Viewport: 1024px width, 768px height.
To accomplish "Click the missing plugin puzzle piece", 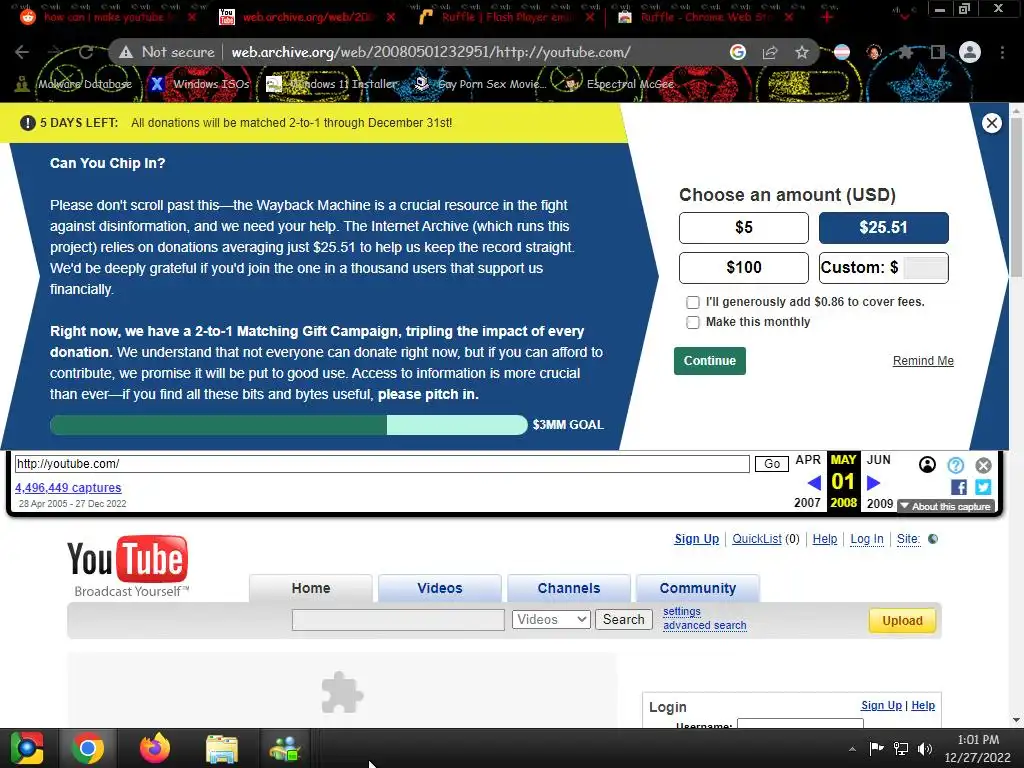I will 342,692.
